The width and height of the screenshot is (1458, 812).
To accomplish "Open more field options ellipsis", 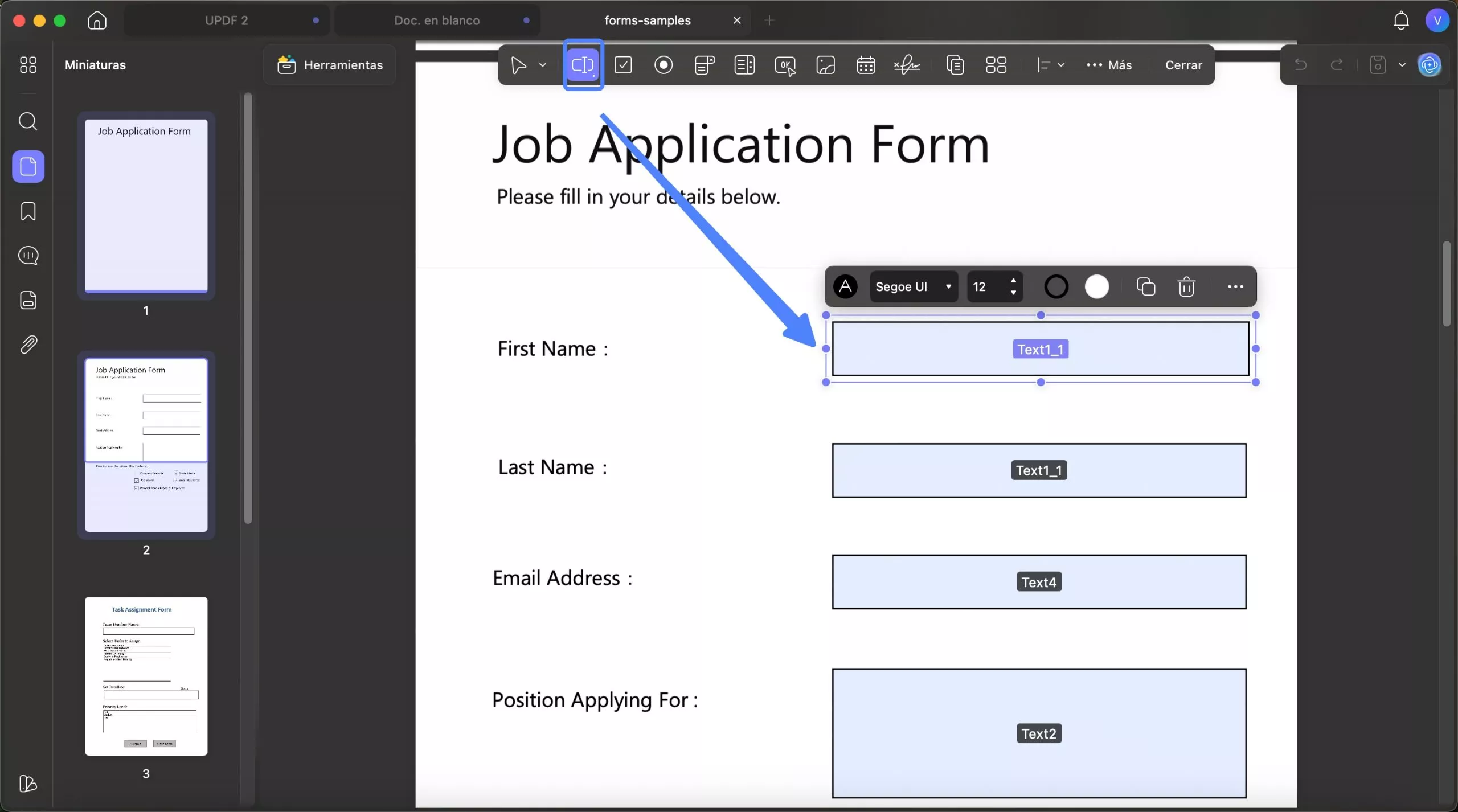I will pos(1235,286).
